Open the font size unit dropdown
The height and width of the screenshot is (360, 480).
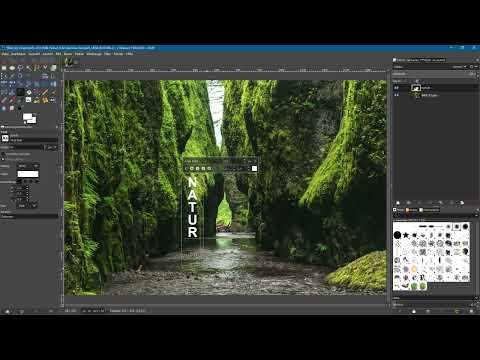click(51, 147)
